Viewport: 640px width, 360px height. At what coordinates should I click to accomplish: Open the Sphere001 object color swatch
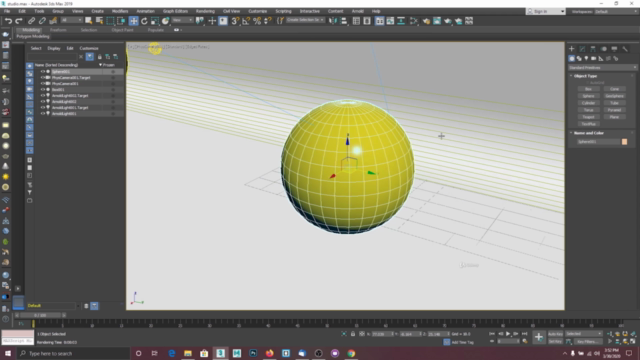624,142
